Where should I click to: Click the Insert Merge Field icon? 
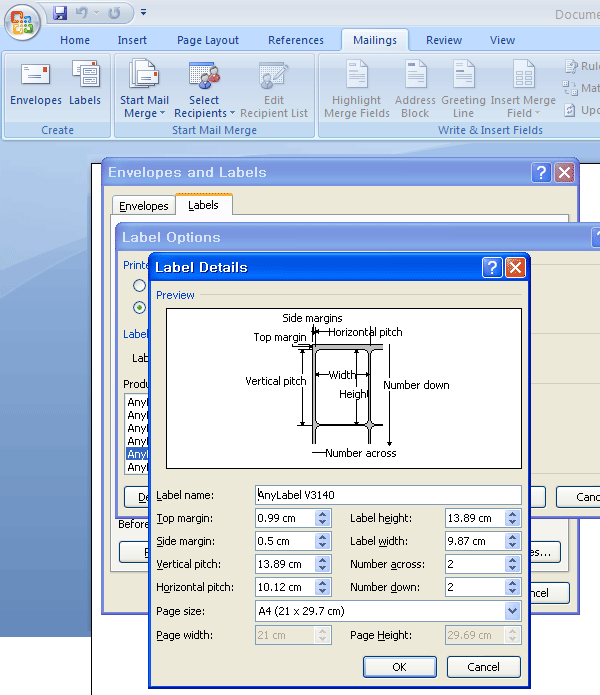point(523,74)
